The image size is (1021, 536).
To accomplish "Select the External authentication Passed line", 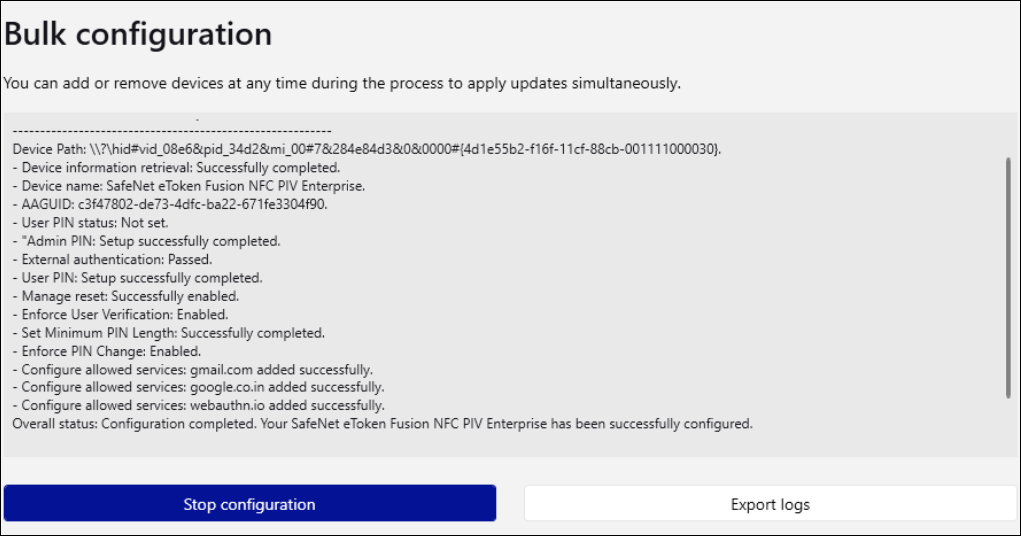I will tap(112, 259).
